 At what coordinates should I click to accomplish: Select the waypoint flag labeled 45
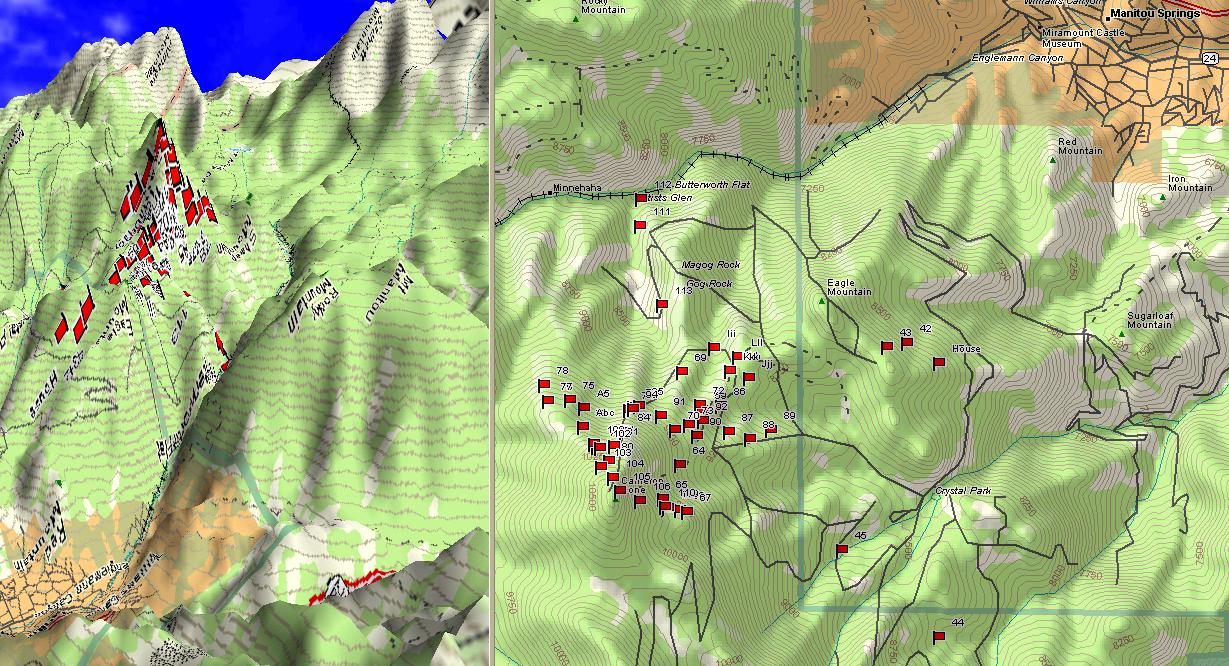tap(841, 550)
